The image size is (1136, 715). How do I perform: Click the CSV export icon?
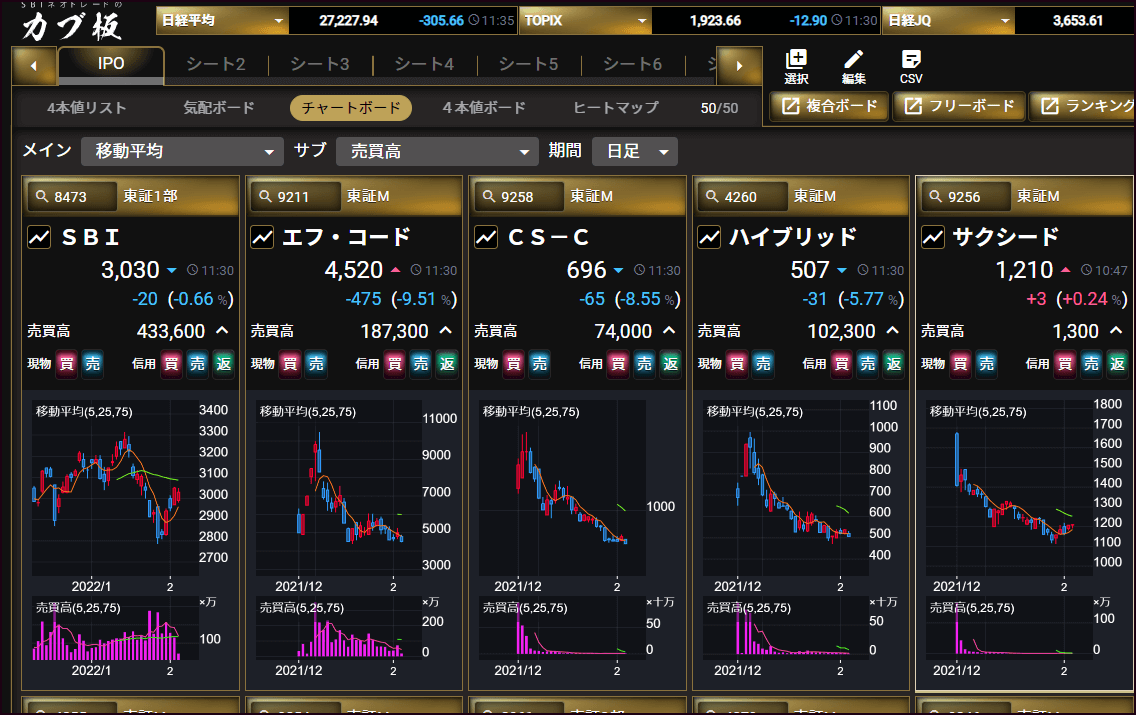[x=911, y=59]
